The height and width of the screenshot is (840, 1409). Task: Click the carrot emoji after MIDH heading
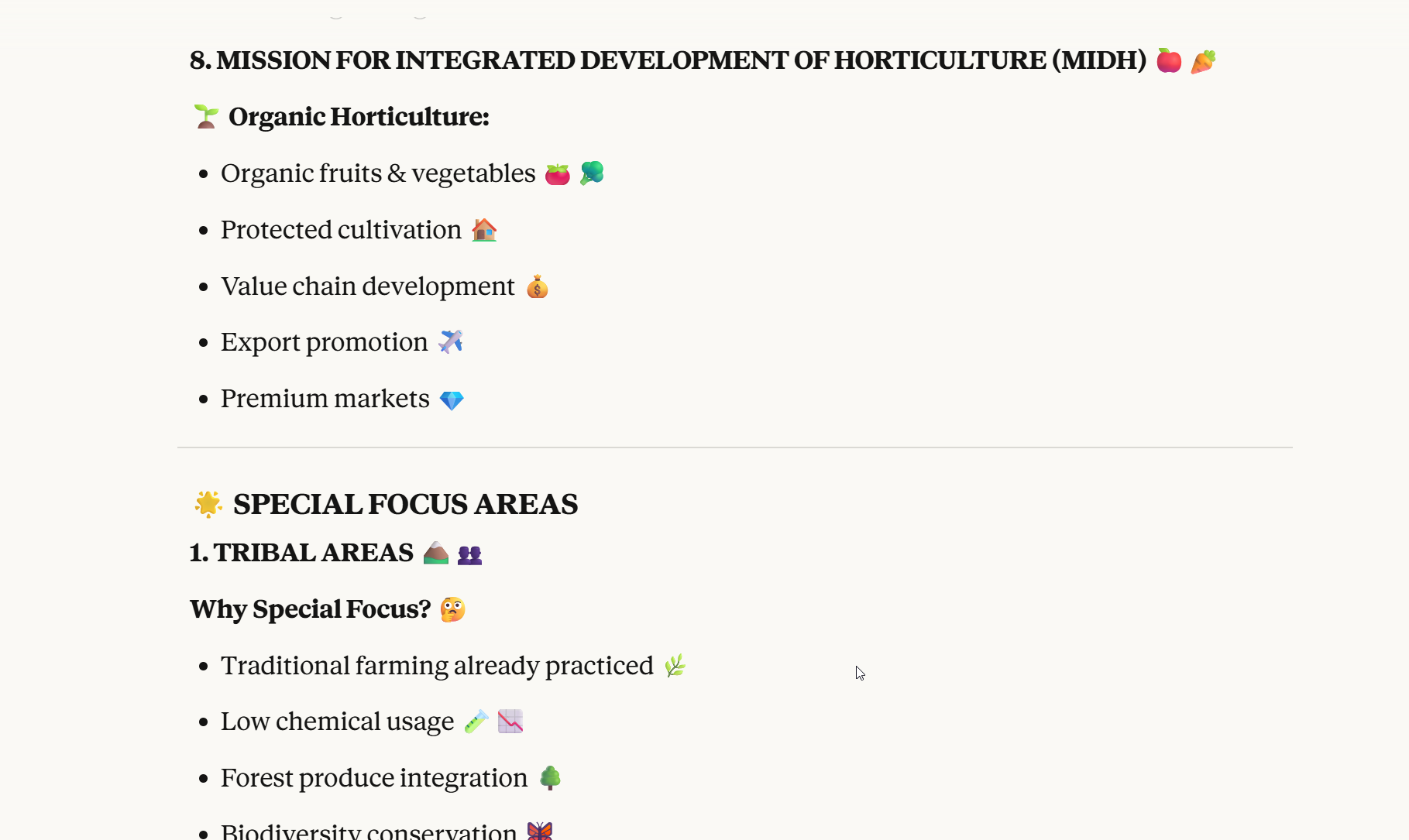pyautogui.click(x=1203, y=61)
